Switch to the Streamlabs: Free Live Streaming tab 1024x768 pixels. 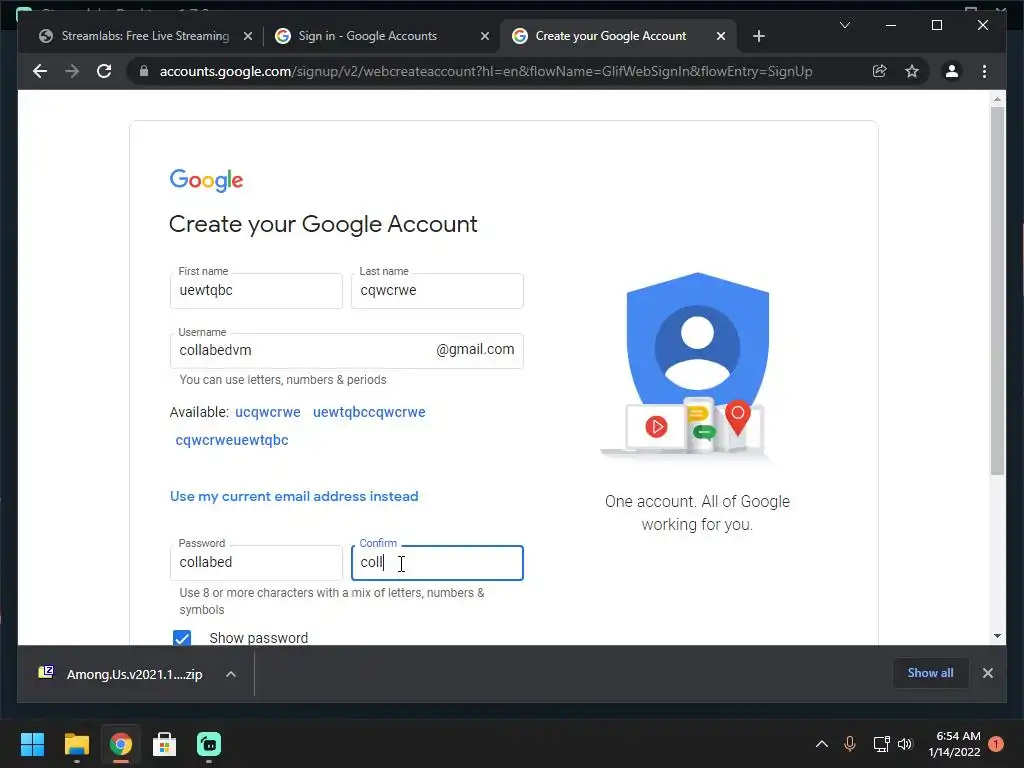pos(144,36)
